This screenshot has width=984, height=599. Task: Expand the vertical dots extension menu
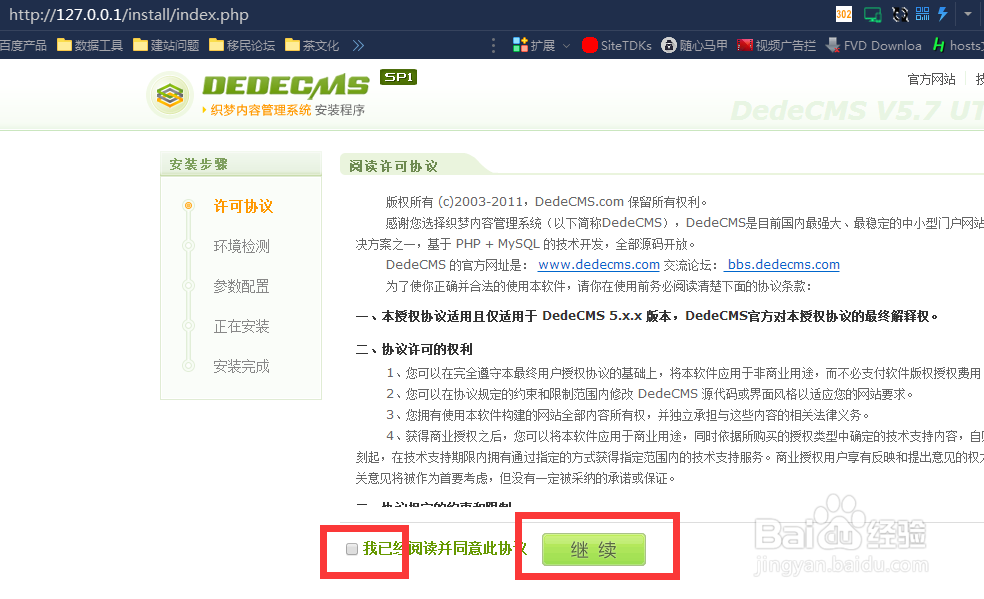pos(493,45)
